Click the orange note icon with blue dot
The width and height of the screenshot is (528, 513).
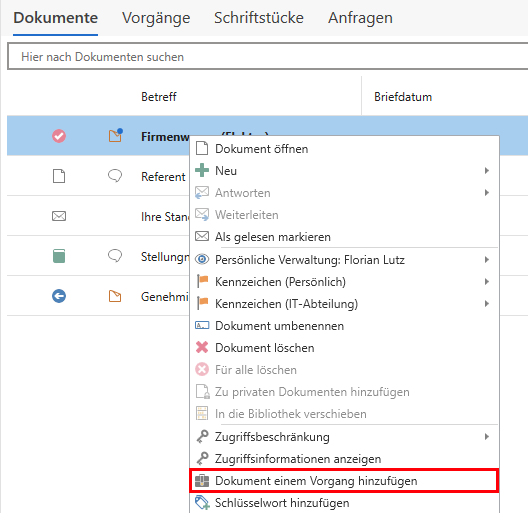115,135
